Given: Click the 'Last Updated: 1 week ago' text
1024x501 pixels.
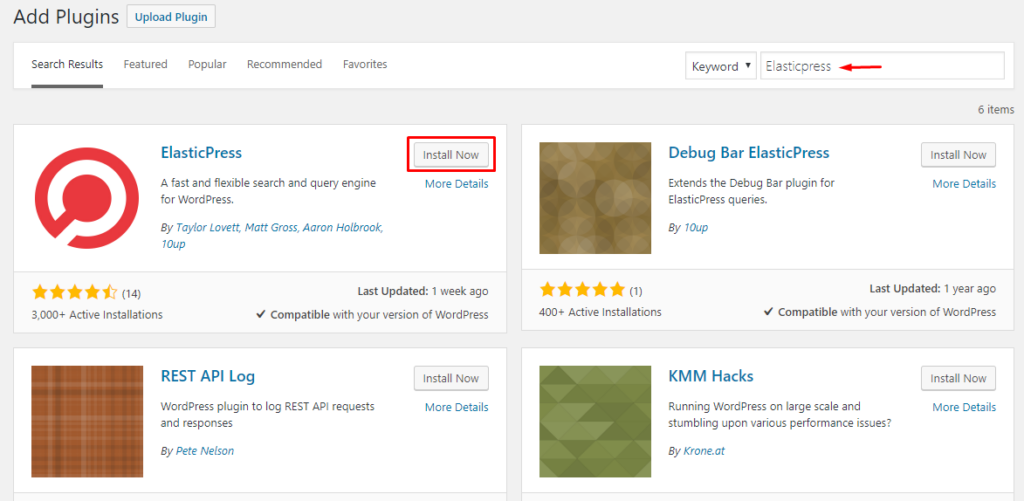Looking at the screenshot, I should 423,291.
